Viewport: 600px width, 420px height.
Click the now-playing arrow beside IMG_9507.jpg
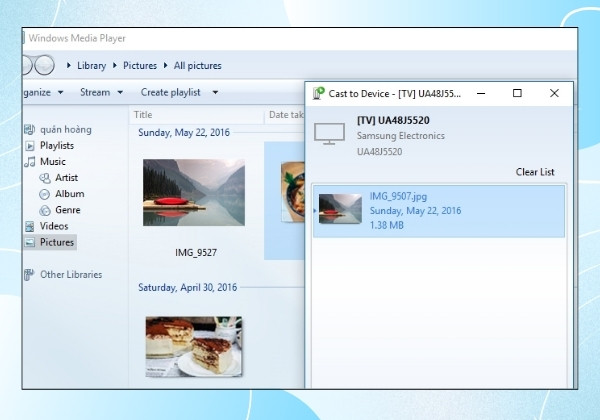pos(315,211)
